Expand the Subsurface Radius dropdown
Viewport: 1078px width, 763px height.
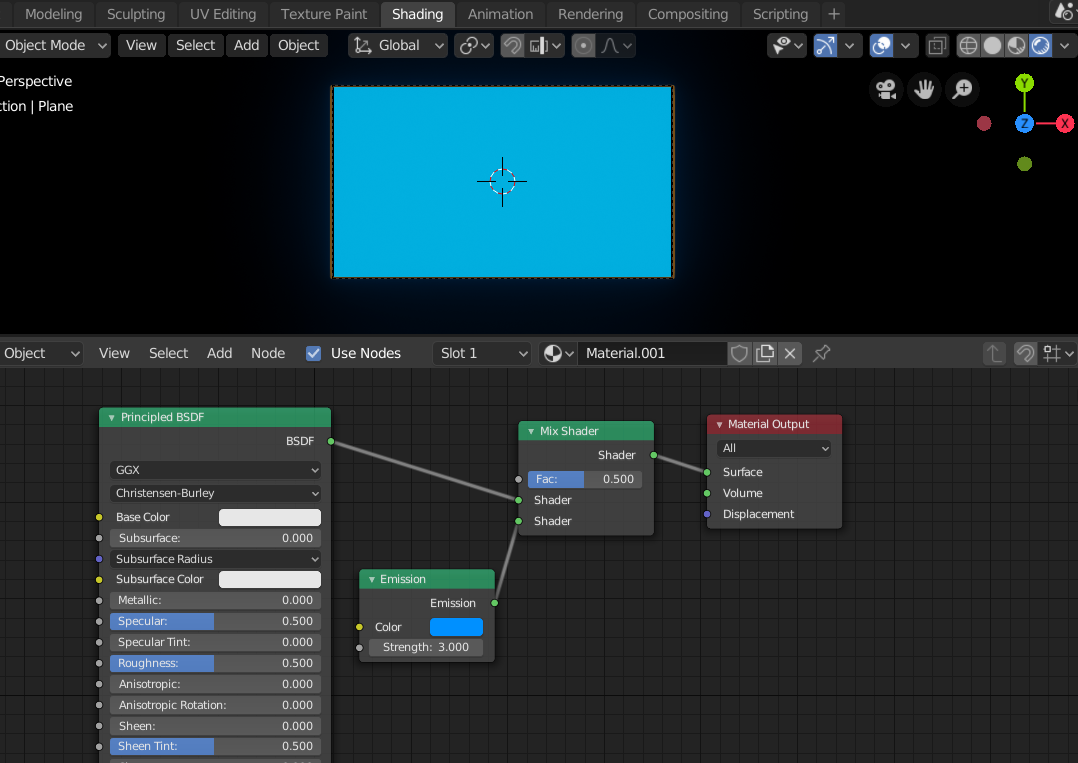click(215, 559)
